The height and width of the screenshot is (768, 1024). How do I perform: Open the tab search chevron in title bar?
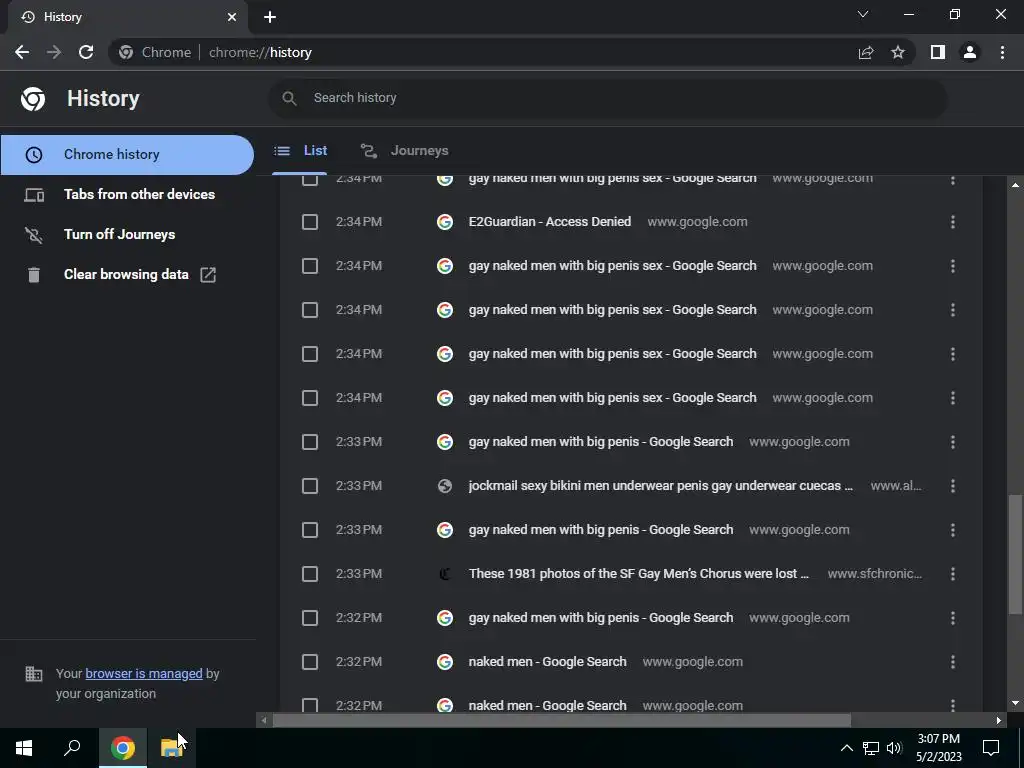point(863,14)
